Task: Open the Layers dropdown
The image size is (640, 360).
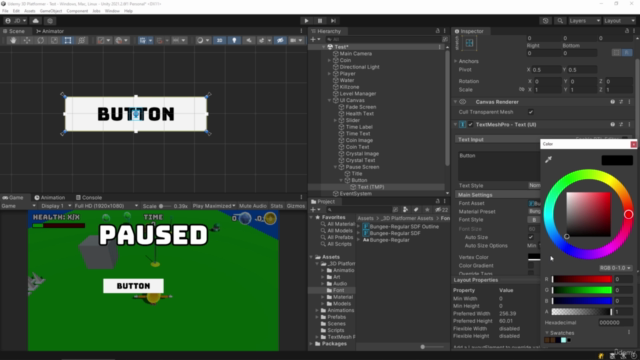Action: click(584, 21)
